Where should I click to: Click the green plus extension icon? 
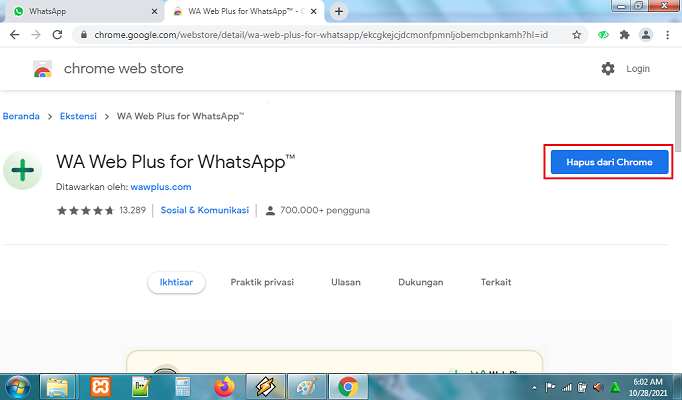click(x=22, y=170)
